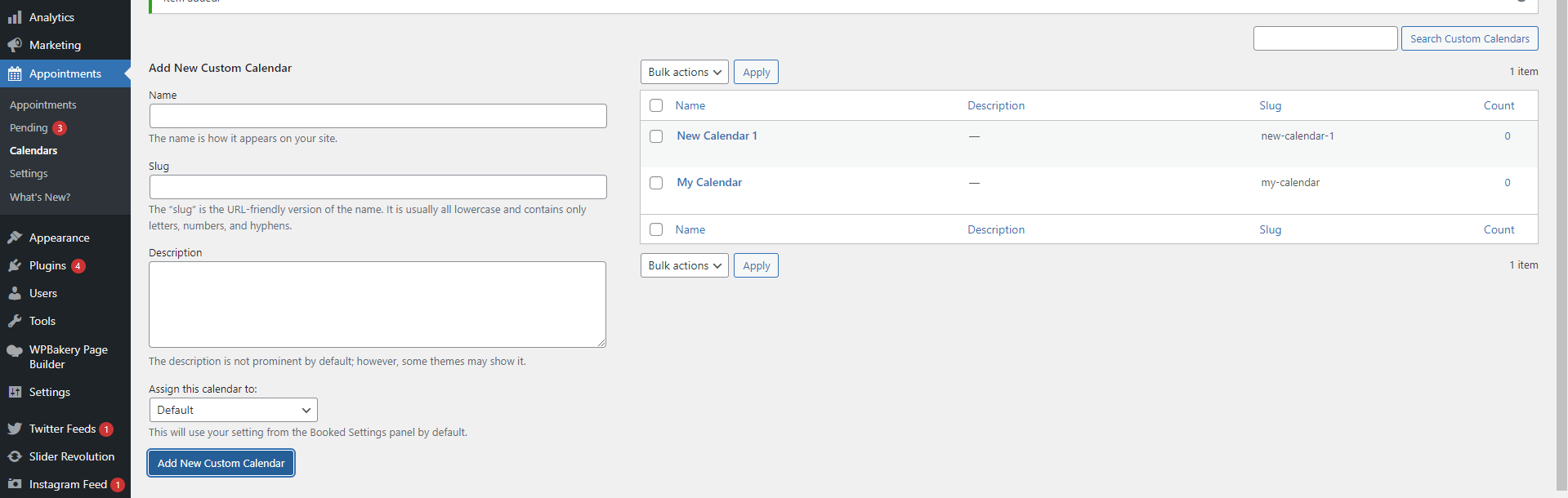
Task: Click the Analytics bar chart icon
Action: tap(15, 17)
